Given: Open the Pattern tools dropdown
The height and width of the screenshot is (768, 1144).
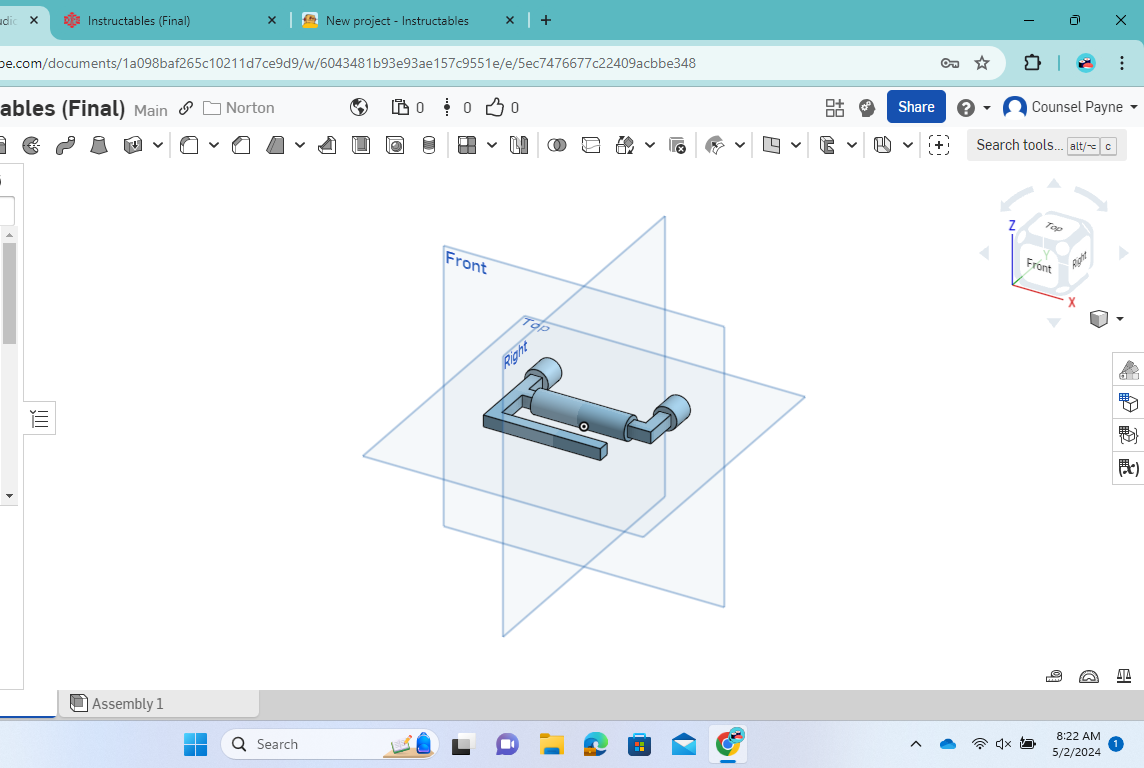Looking at the screenshot, I should pos(492,145).
